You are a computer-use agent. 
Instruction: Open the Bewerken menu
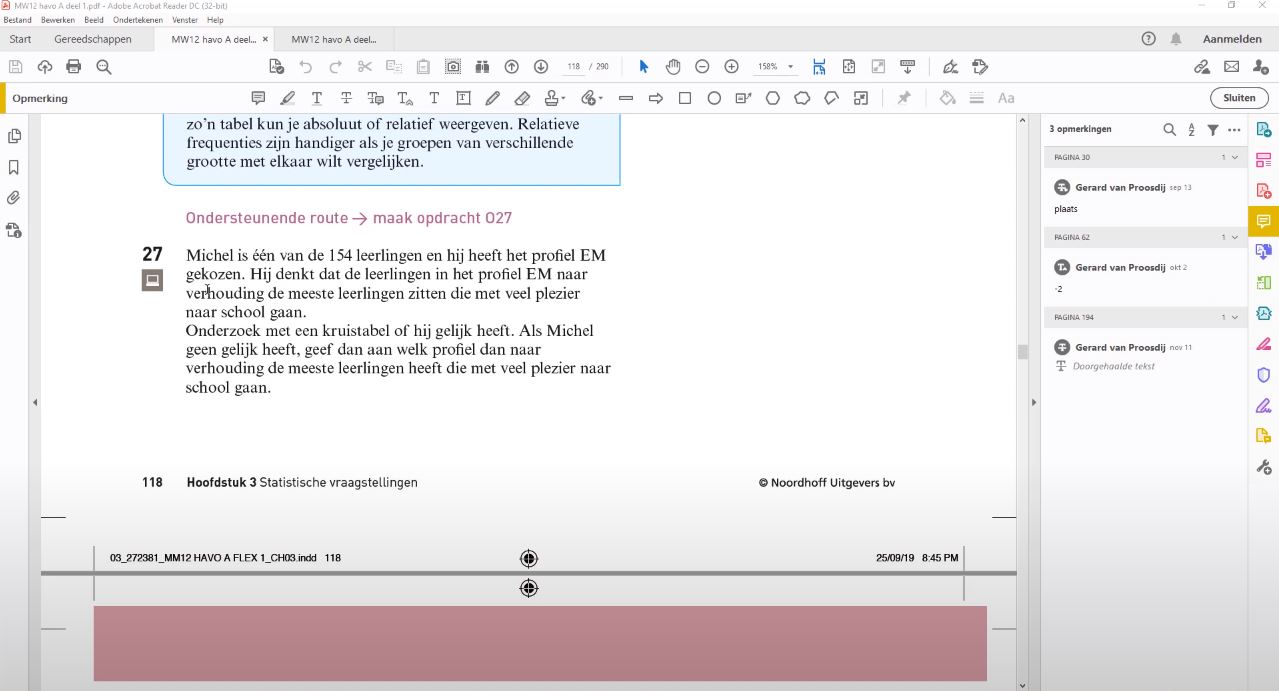coord(57,20)
